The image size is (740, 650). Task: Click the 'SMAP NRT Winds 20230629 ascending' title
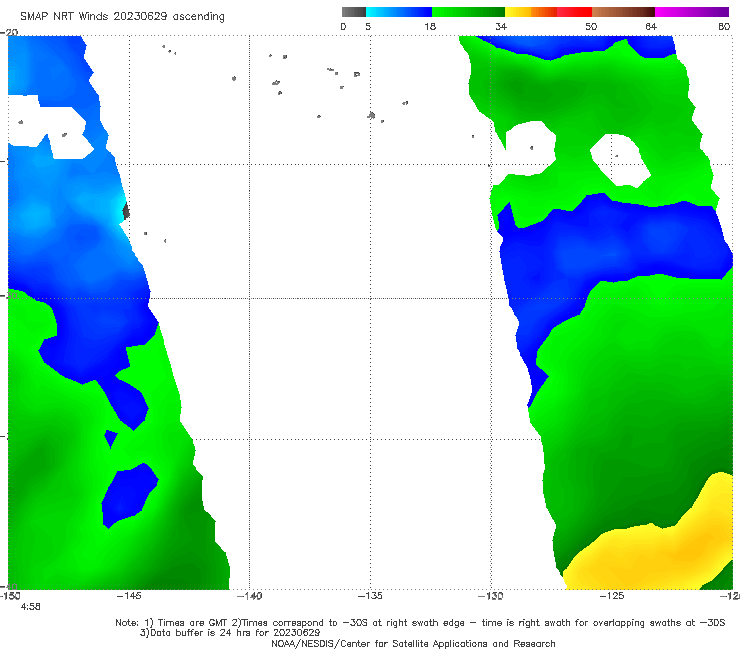tap(122, 16)
